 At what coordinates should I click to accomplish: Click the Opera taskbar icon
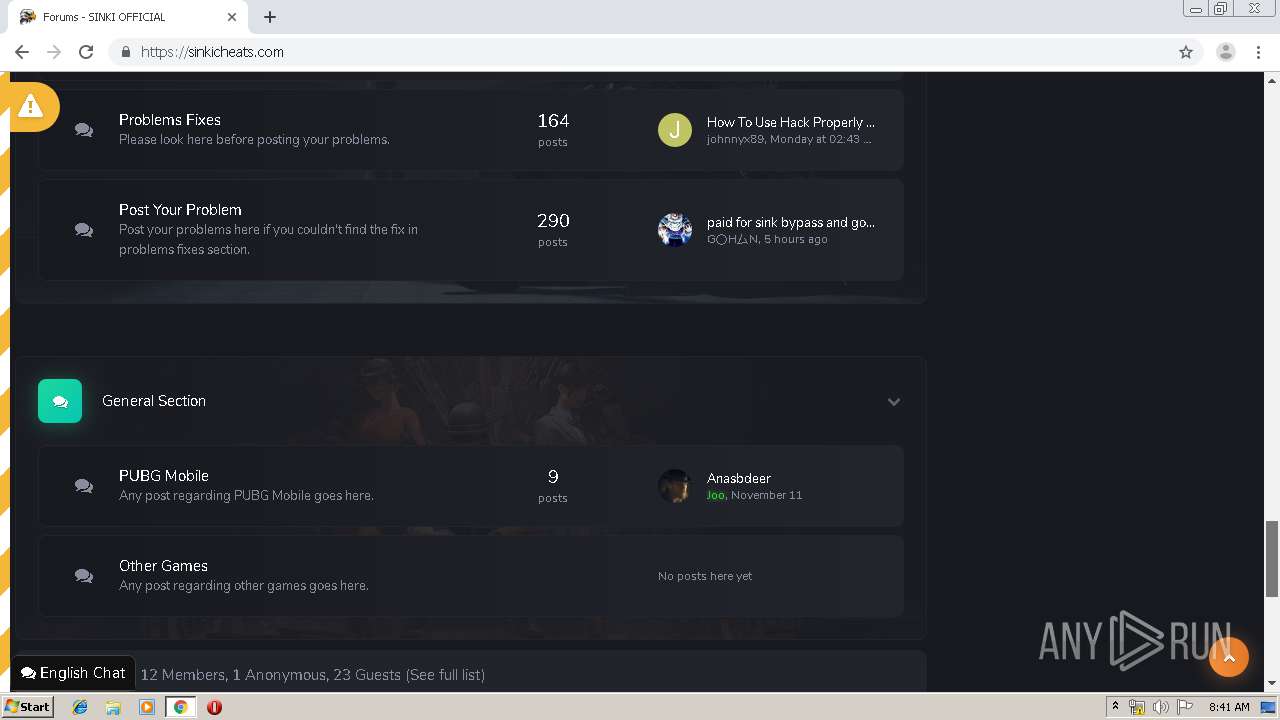214,707
